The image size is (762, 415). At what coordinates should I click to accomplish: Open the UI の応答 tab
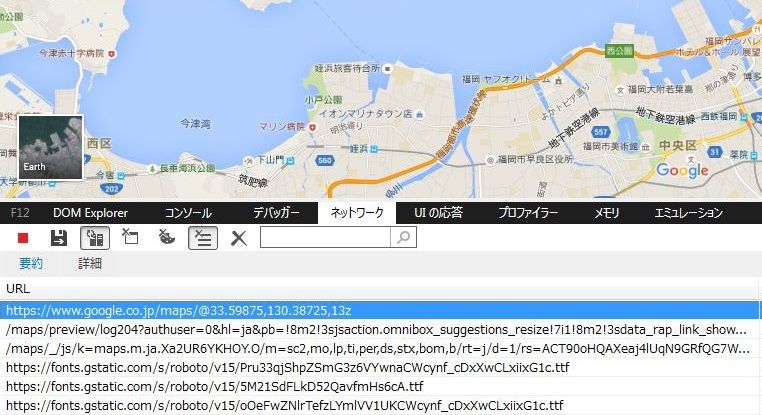[438, 213]
